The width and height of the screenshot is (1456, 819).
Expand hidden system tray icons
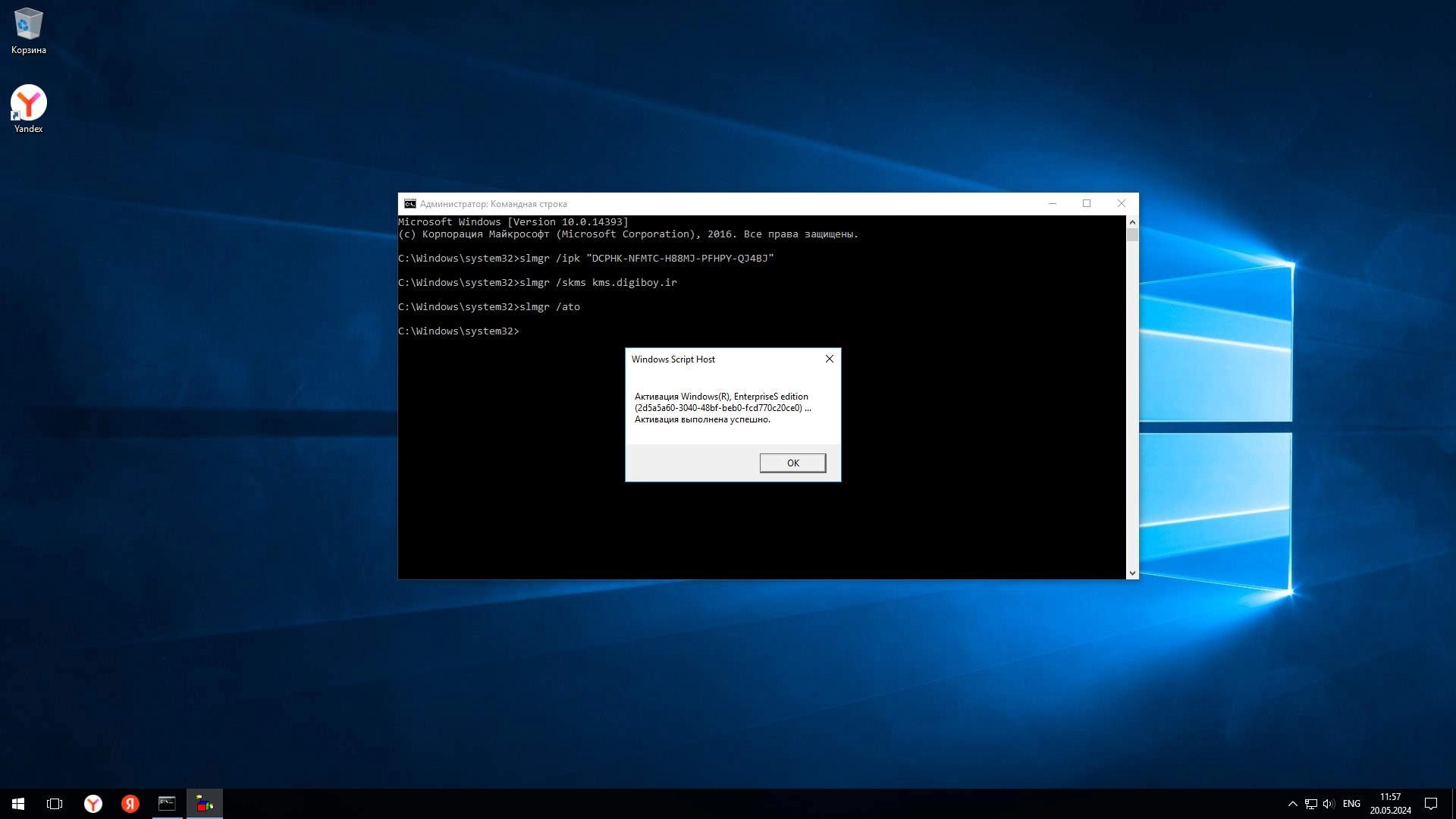coord(1292,803)
